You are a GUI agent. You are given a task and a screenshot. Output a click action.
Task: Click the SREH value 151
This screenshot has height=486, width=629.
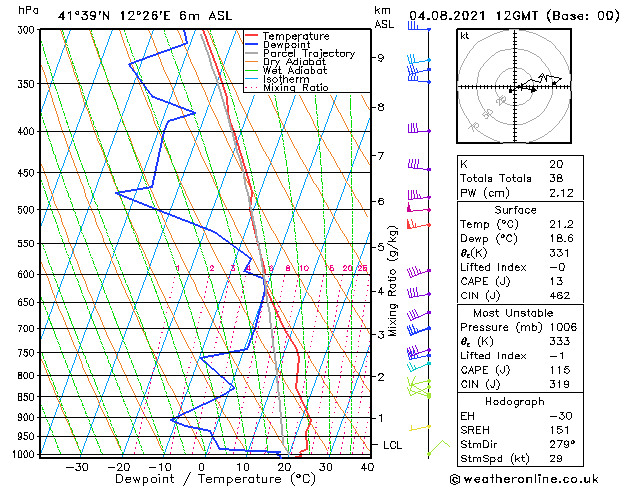[x=559, y=430]
